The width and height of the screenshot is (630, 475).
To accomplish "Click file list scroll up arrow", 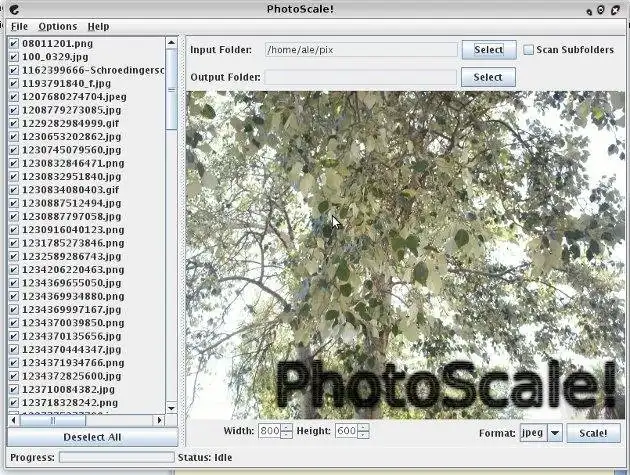I will point(172,43).
